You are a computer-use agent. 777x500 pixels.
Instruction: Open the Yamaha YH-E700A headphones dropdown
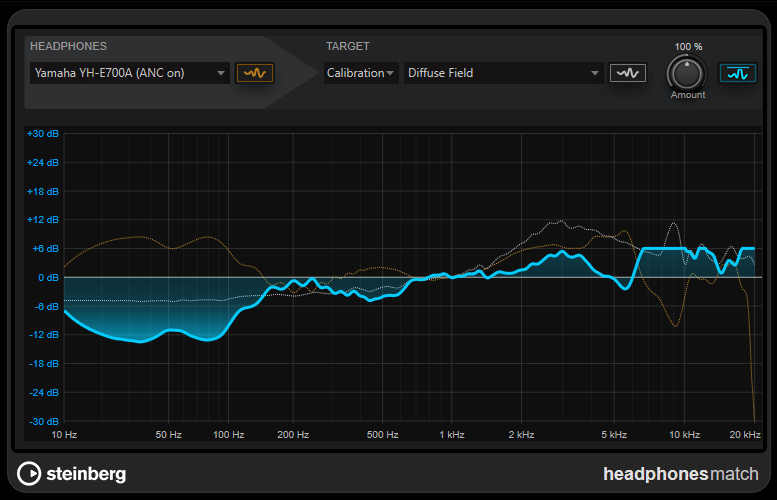[x=129, y=73]
